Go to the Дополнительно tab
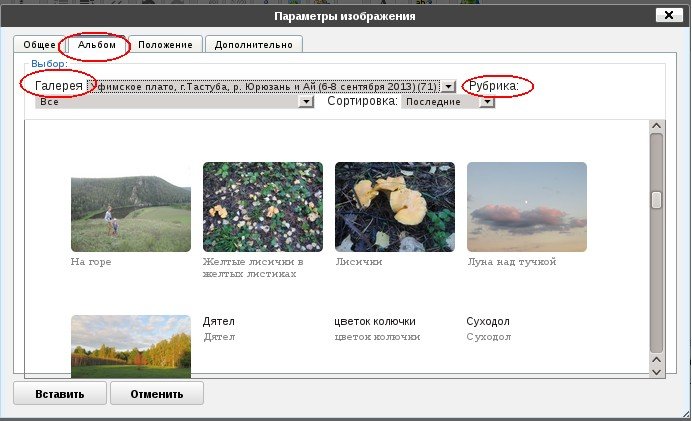 254,45
